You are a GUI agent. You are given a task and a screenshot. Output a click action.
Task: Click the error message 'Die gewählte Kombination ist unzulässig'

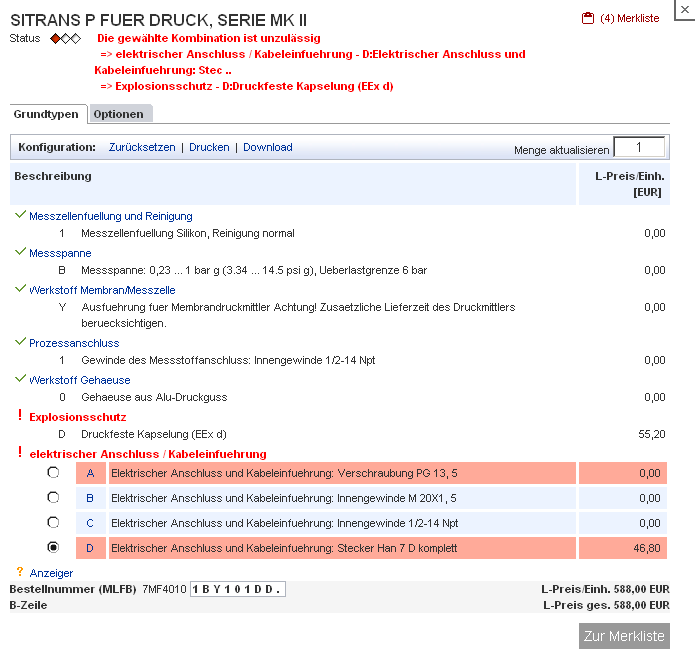point(209,39)
